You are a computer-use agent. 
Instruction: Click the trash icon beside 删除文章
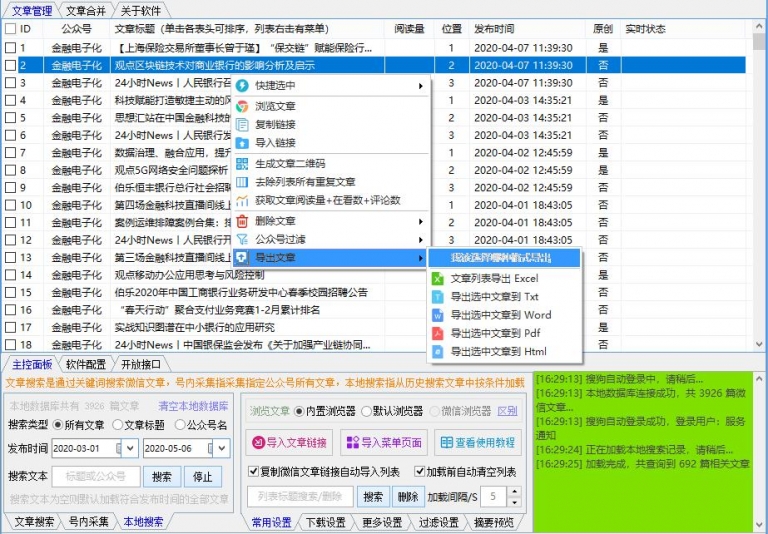point(242,221)
